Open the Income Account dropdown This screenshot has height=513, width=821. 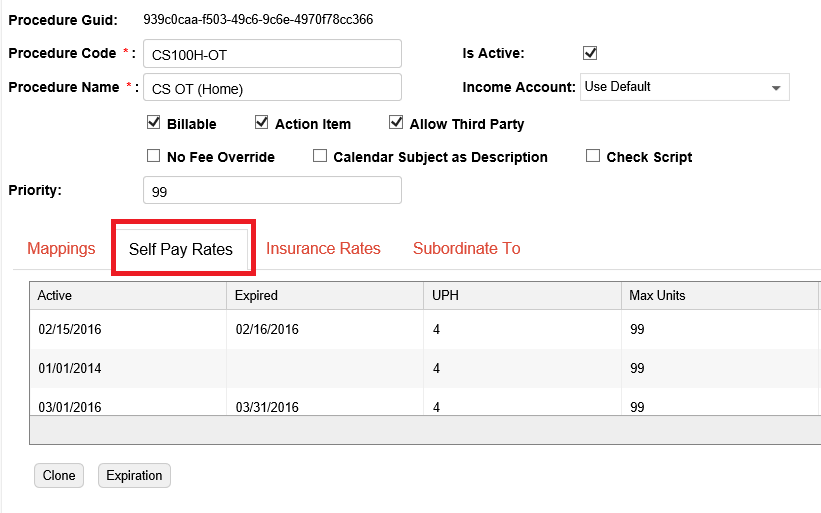[685, 87]
